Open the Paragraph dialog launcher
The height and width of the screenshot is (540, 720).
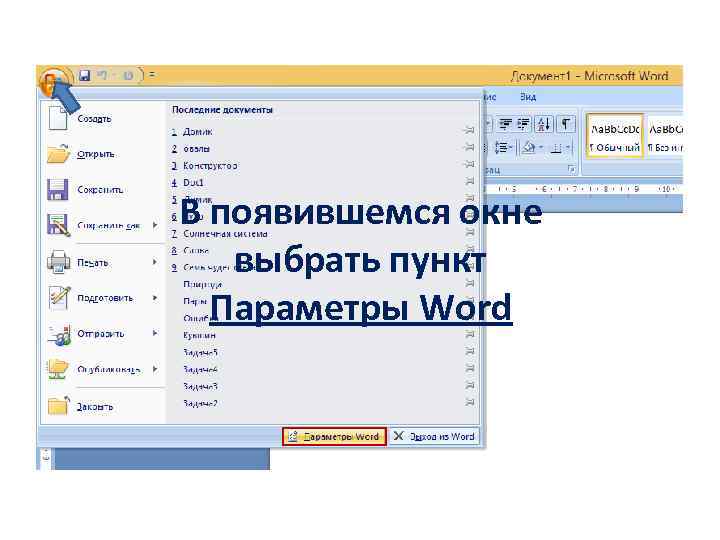pos(572,169)
